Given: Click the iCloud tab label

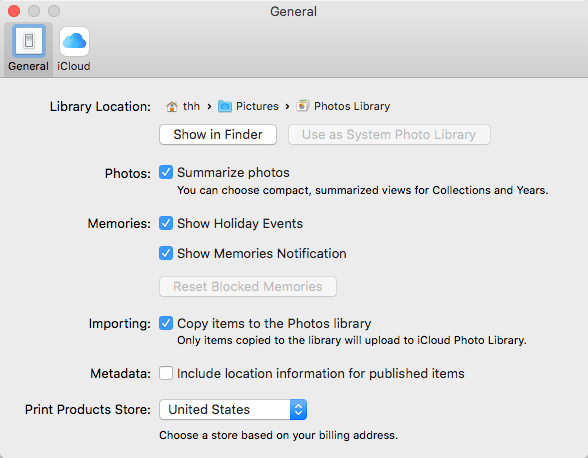Looking at the screenshot, I should pos(74,66).
